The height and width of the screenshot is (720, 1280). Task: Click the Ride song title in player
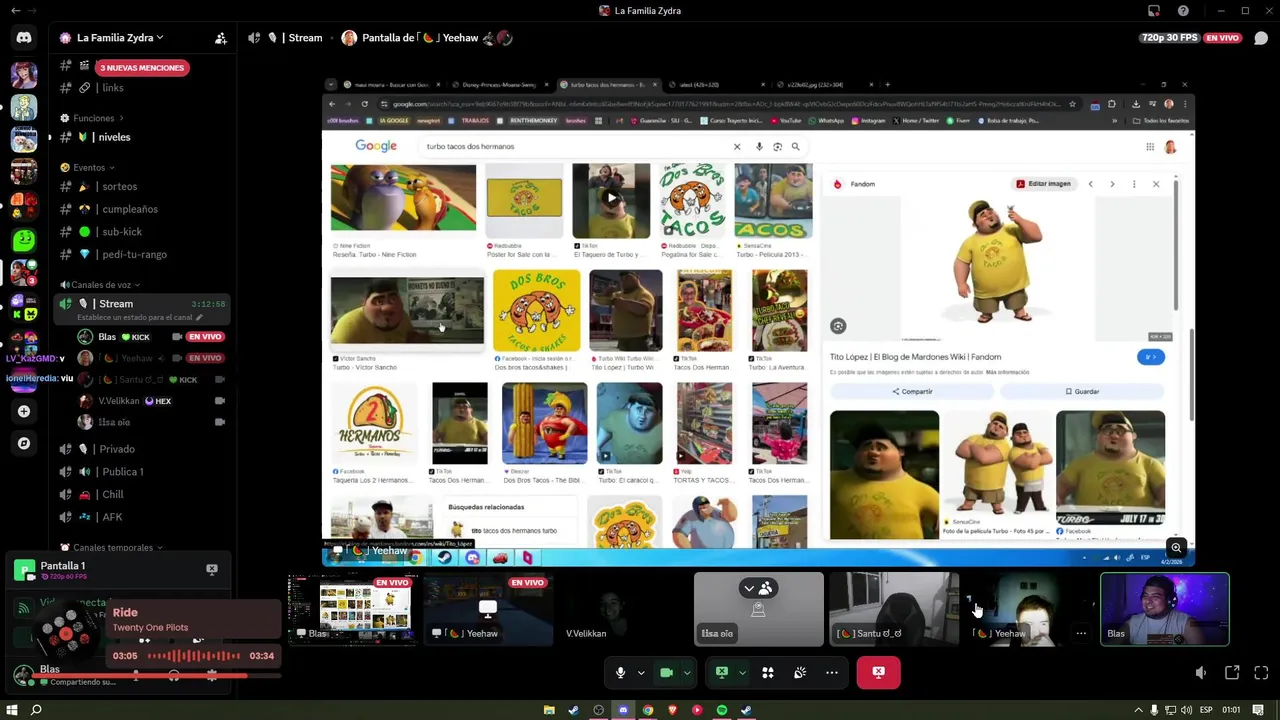[x=125, y=612]
